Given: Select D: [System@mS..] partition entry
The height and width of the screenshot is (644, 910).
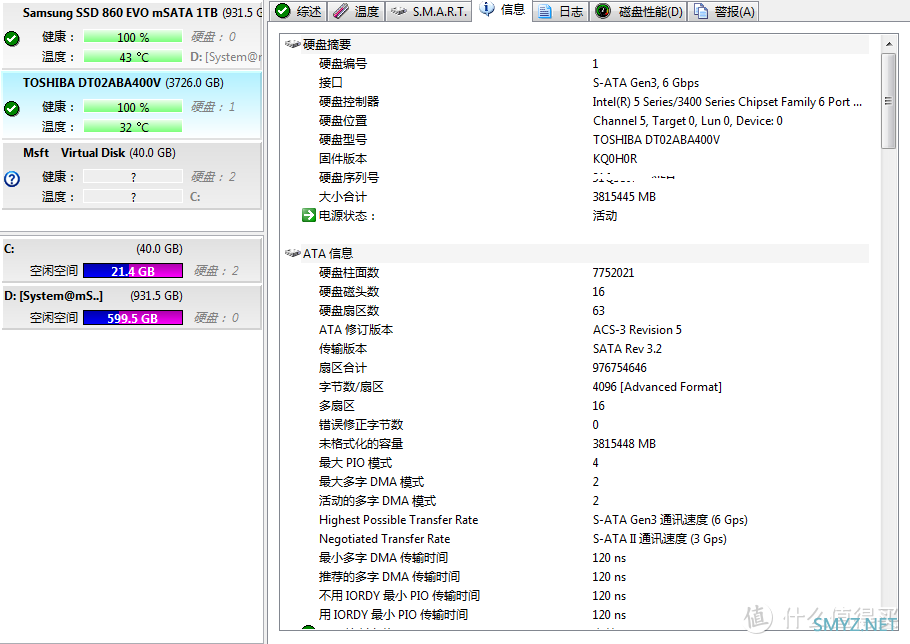Looking at the screenshot, I should coord(132,307).
